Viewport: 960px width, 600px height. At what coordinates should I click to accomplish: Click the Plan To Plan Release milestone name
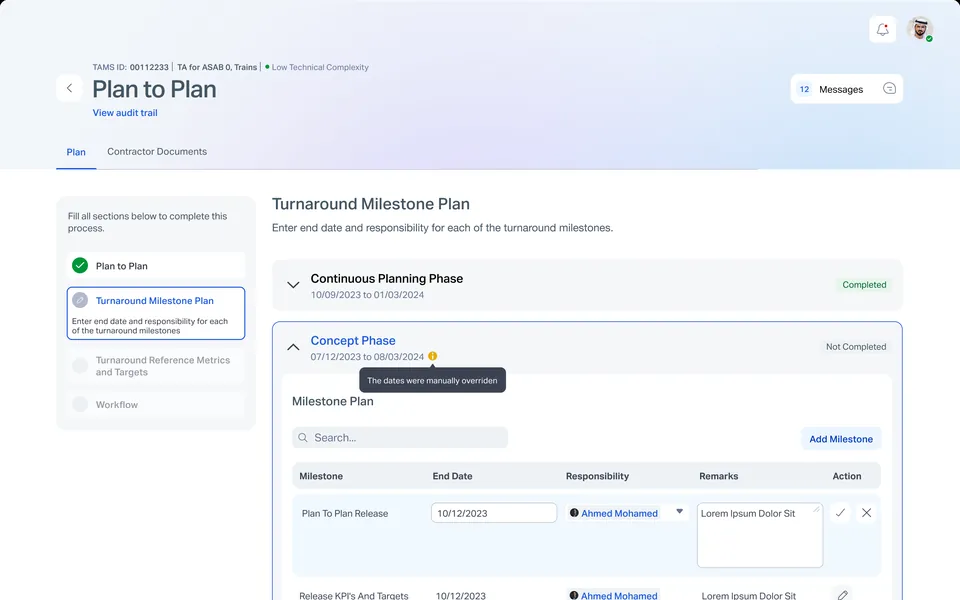pyautogui.click(x=345, y=513)
